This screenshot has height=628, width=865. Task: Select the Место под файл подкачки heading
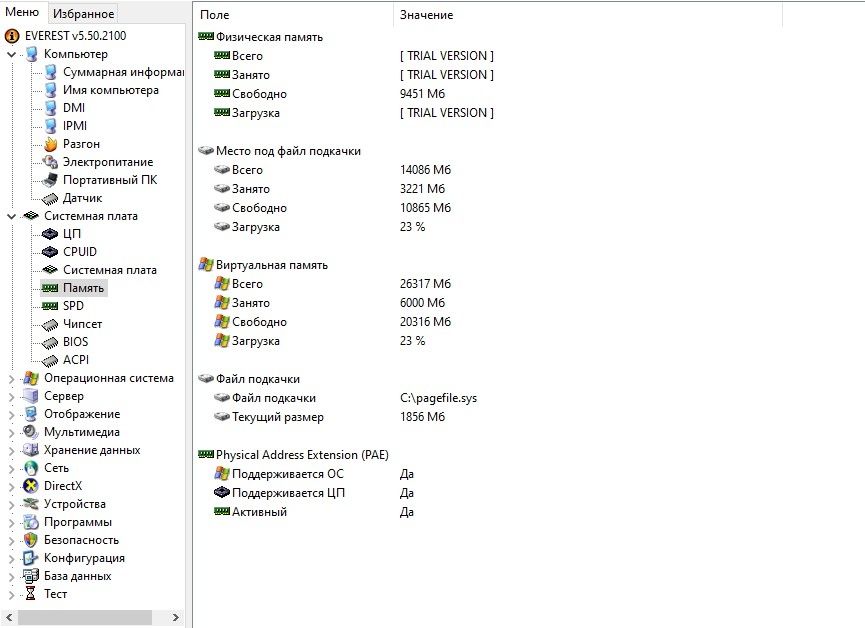pyautogui.click(x=288, y=151)
